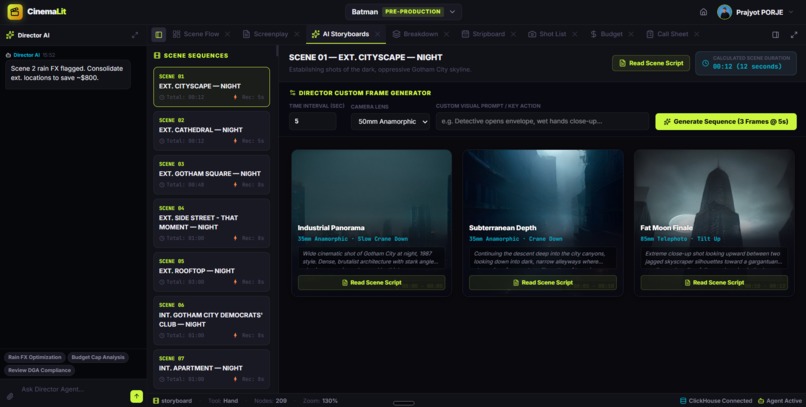Toggle the left sidebar panel icon by the tabs

[x=158, y=34]
